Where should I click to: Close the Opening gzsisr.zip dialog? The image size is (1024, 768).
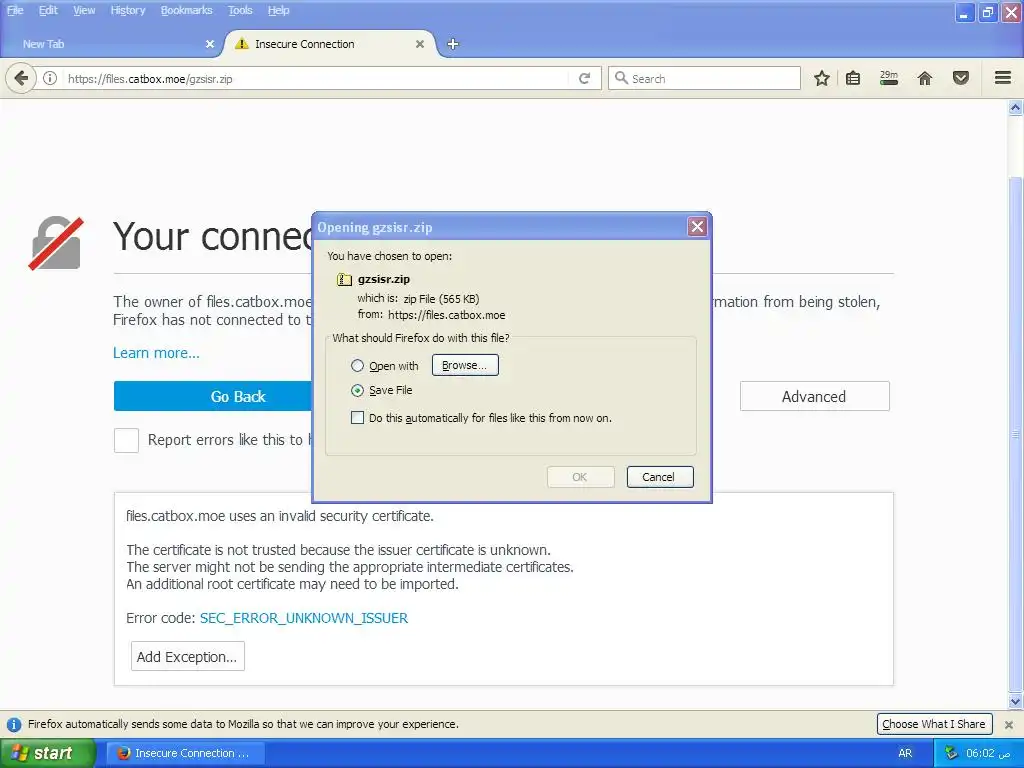[x=697, y=227]
